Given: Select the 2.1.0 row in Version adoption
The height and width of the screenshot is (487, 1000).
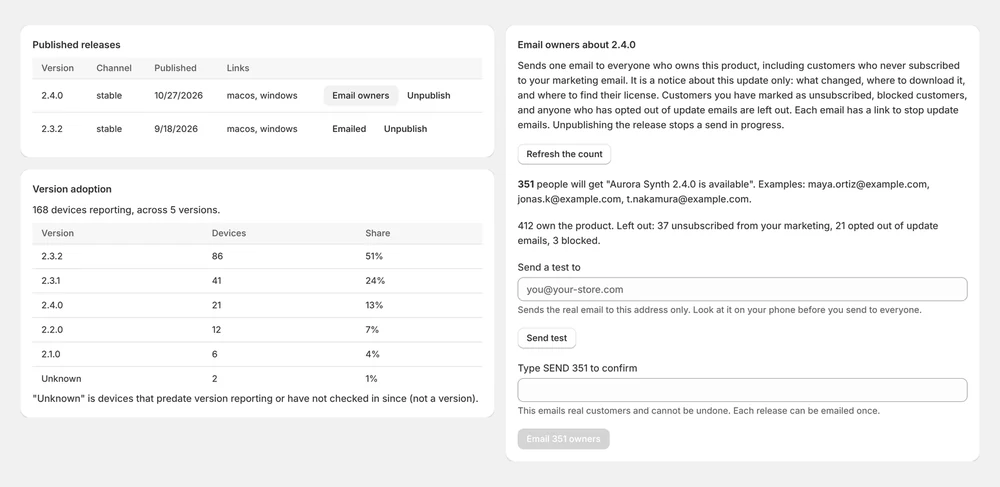Looking at the screenshot, I should (x=258, y=354).
